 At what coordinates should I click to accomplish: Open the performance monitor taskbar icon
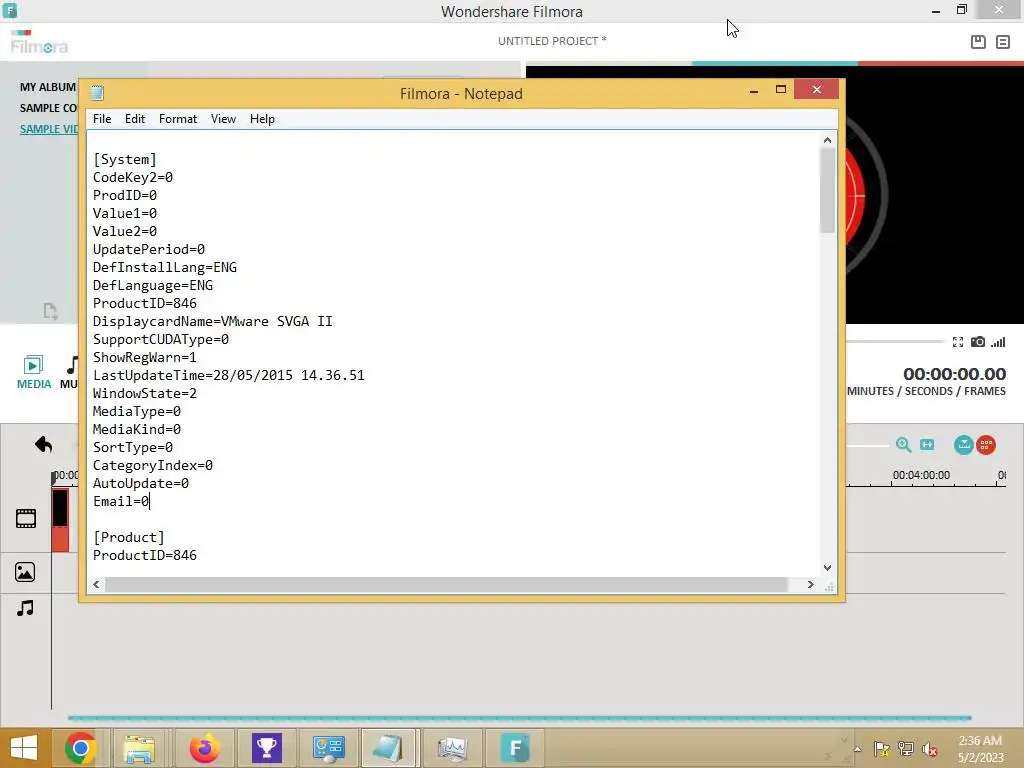tap(452, 748)
